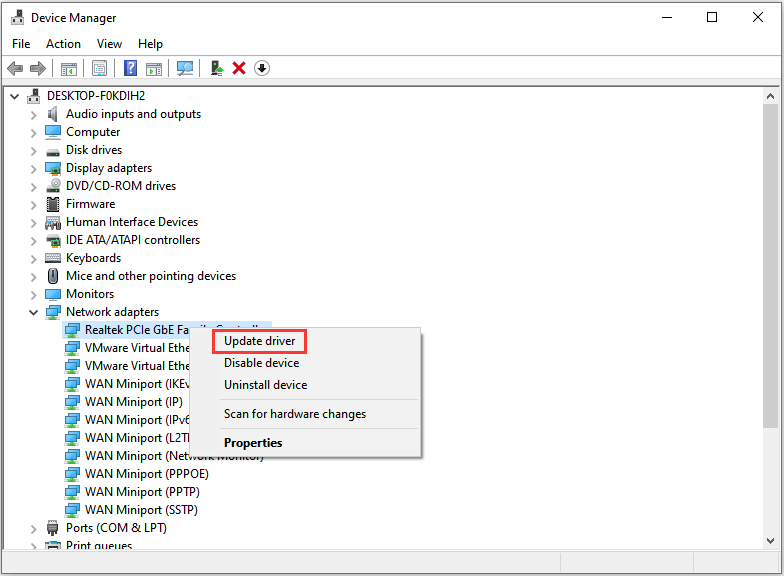Click the Mice and other pointing devices icon
Viewport: 784px width, 576px height.
tap(52, 276)
